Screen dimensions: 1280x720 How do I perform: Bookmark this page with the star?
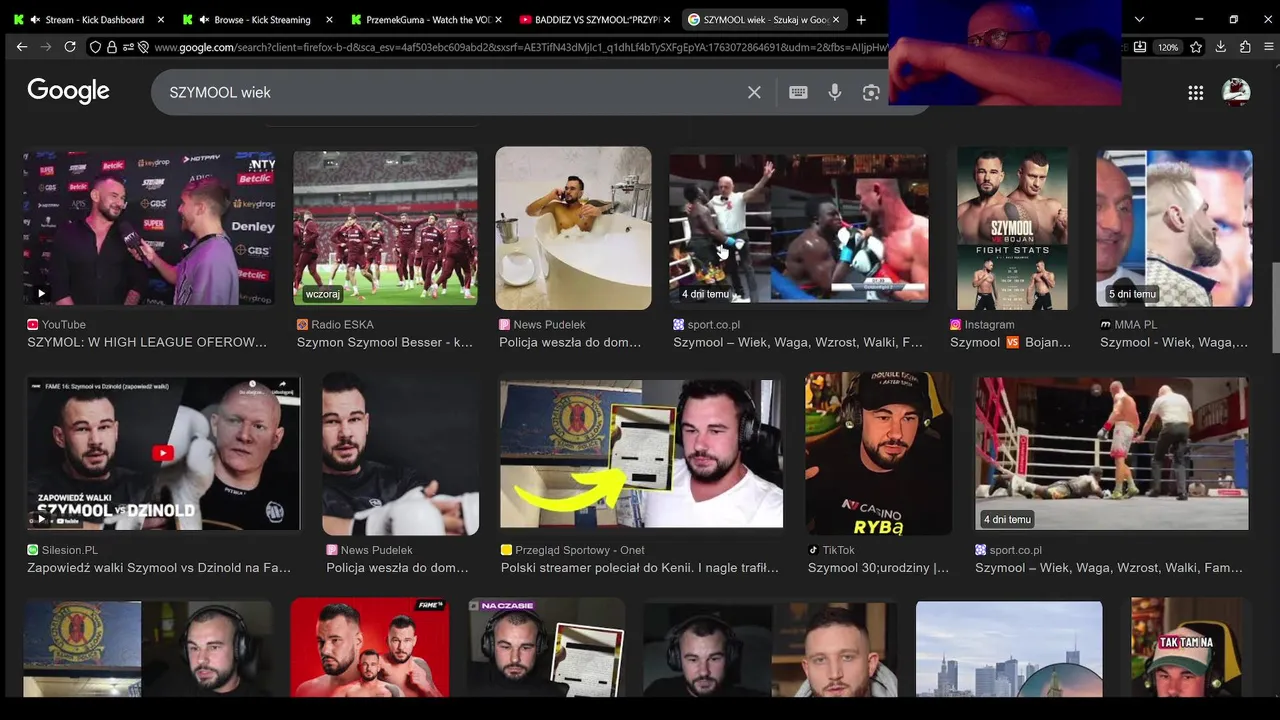[1196, 47]
